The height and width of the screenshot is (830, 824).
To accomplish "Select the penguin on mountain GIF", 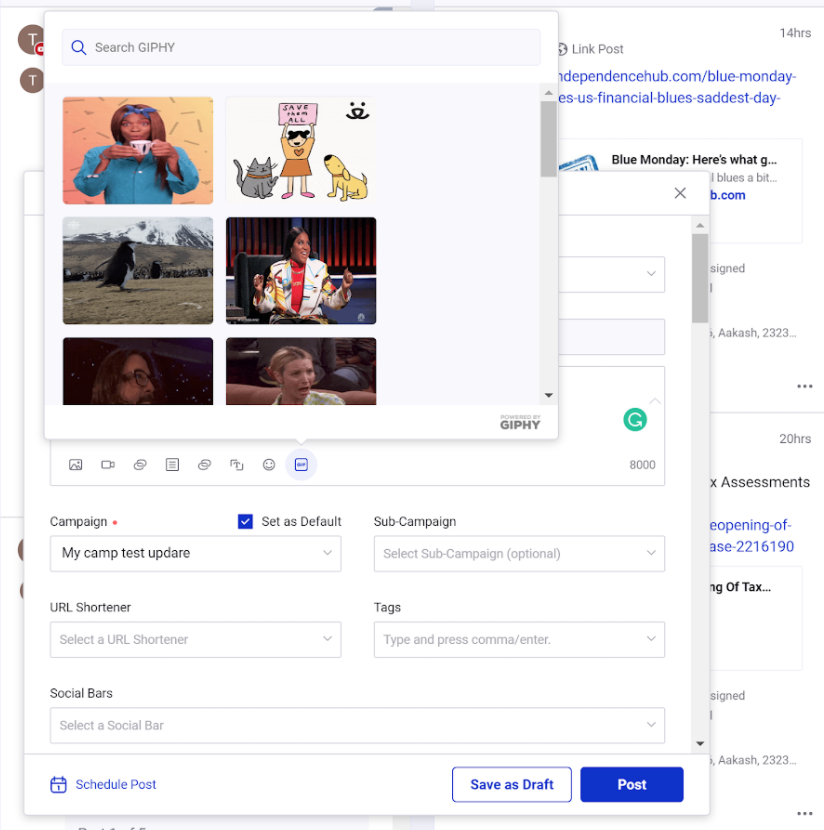I will 138,270.
